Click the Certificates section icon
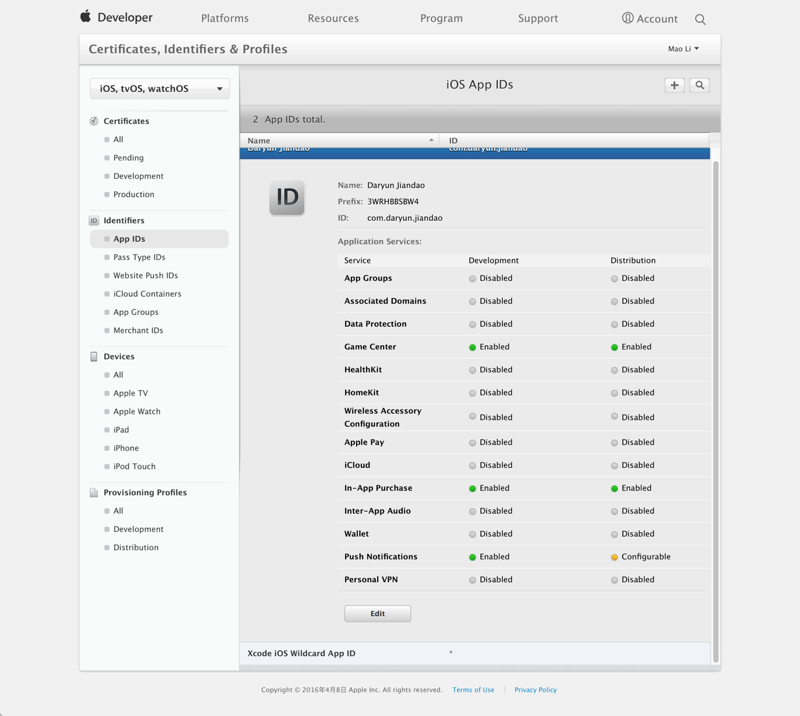 tap(94, 121)
